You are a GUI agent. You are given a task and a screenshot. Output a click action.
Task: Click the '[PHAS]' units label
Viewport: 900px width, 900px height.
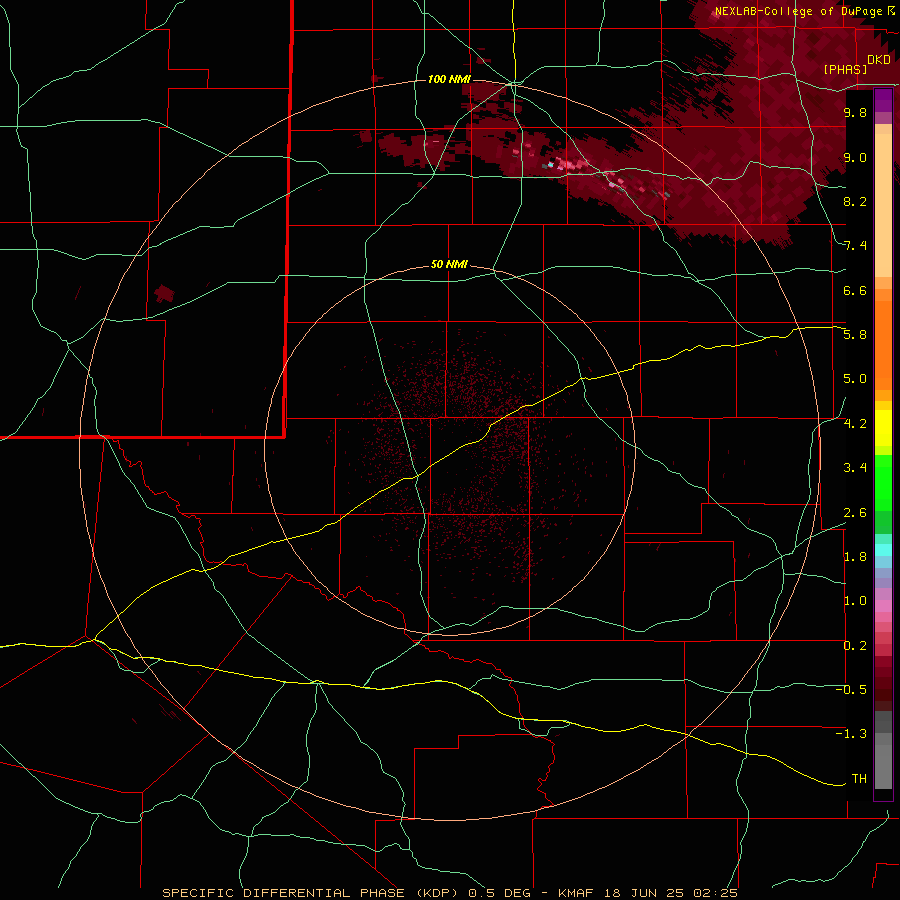(x=845, y=69)
